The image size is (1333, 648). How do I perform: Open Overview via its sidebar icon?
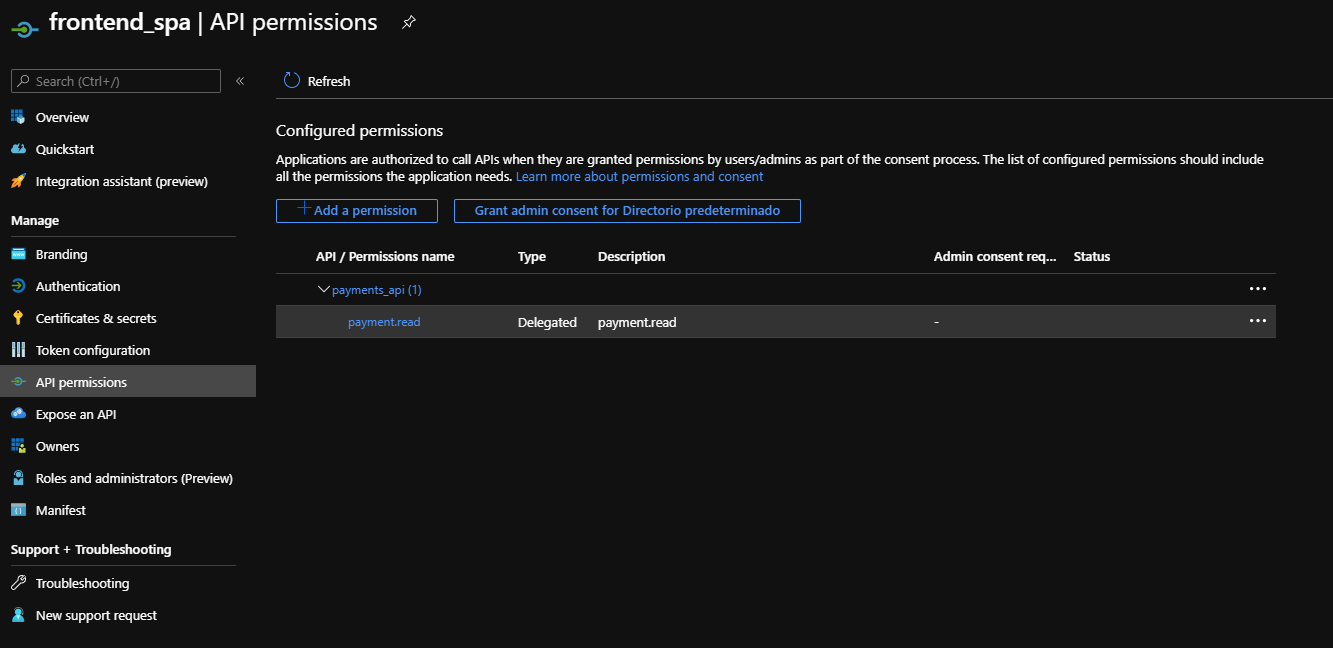[x=18, y=117]
